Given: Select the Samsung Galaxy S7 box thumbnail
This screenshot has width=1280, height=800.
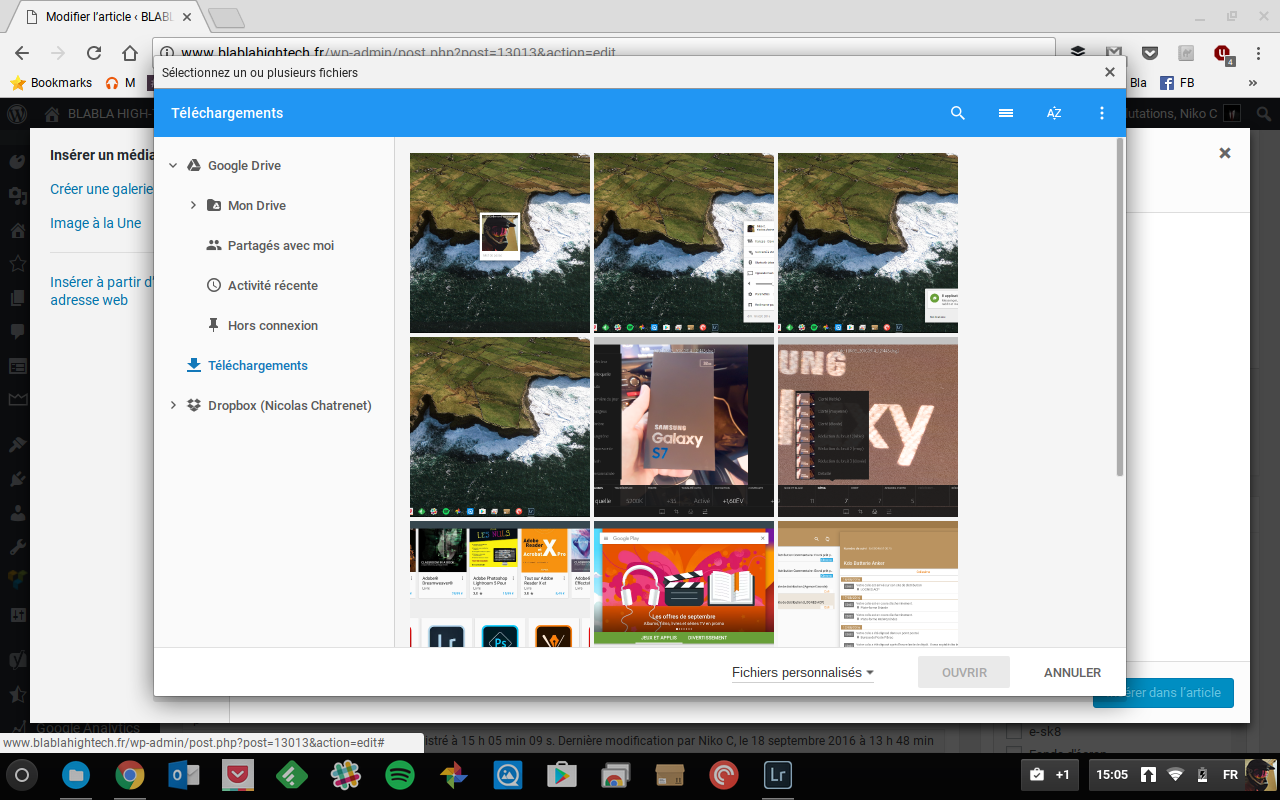Looking at the screenshot, I should (x=683, y=427).
